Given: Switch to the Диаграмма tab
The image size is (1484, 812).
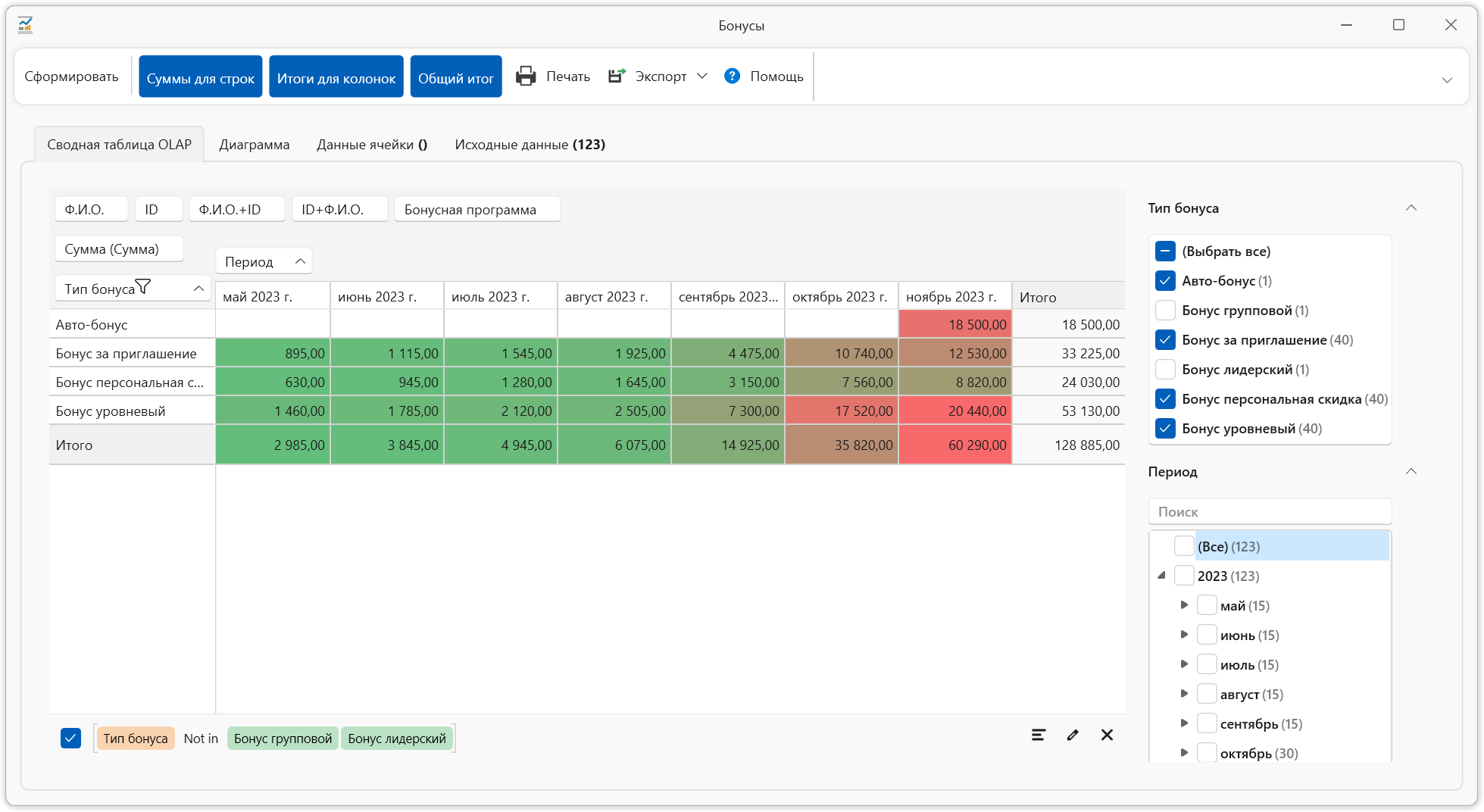Looking at the screenshot, I should (x=254, y=145).
